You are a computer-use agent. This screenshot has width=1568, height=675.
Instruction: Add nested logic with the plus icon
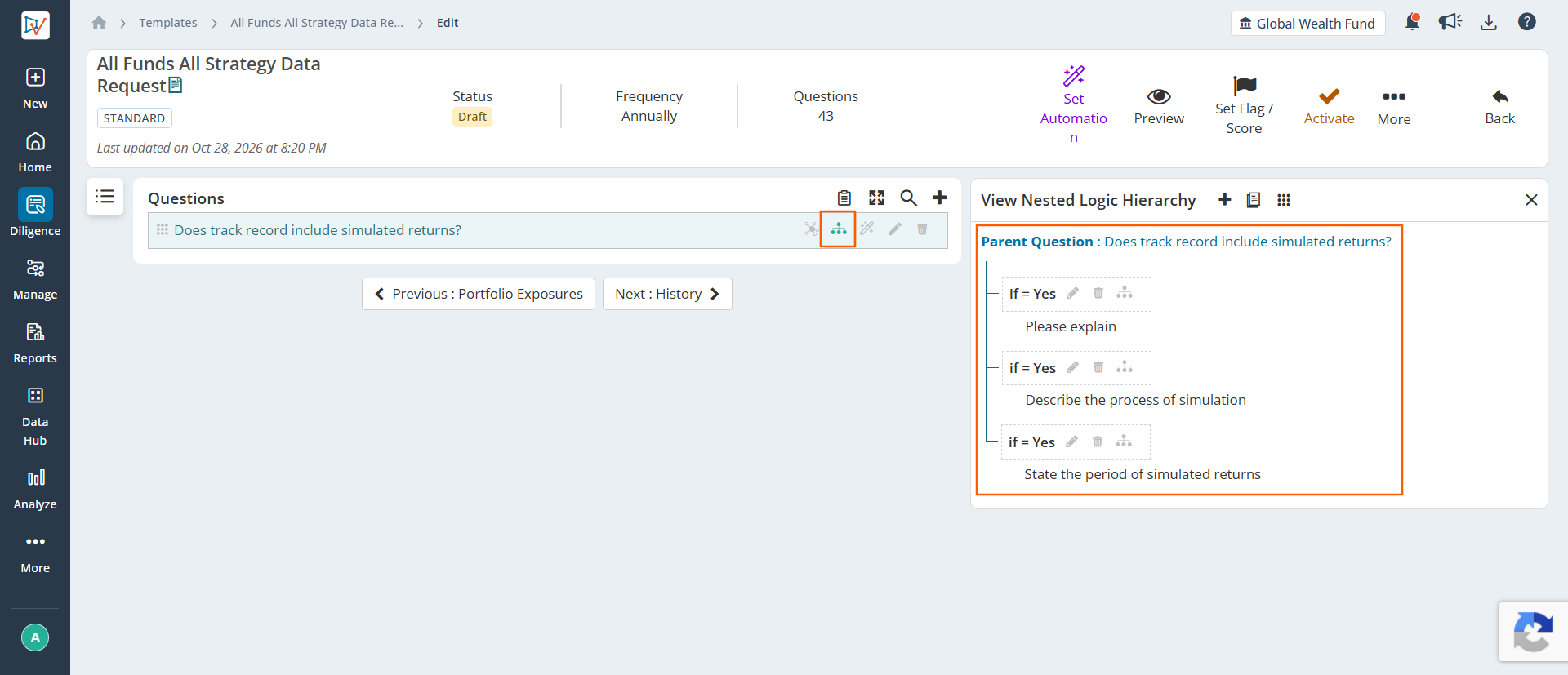(1224, 200)
